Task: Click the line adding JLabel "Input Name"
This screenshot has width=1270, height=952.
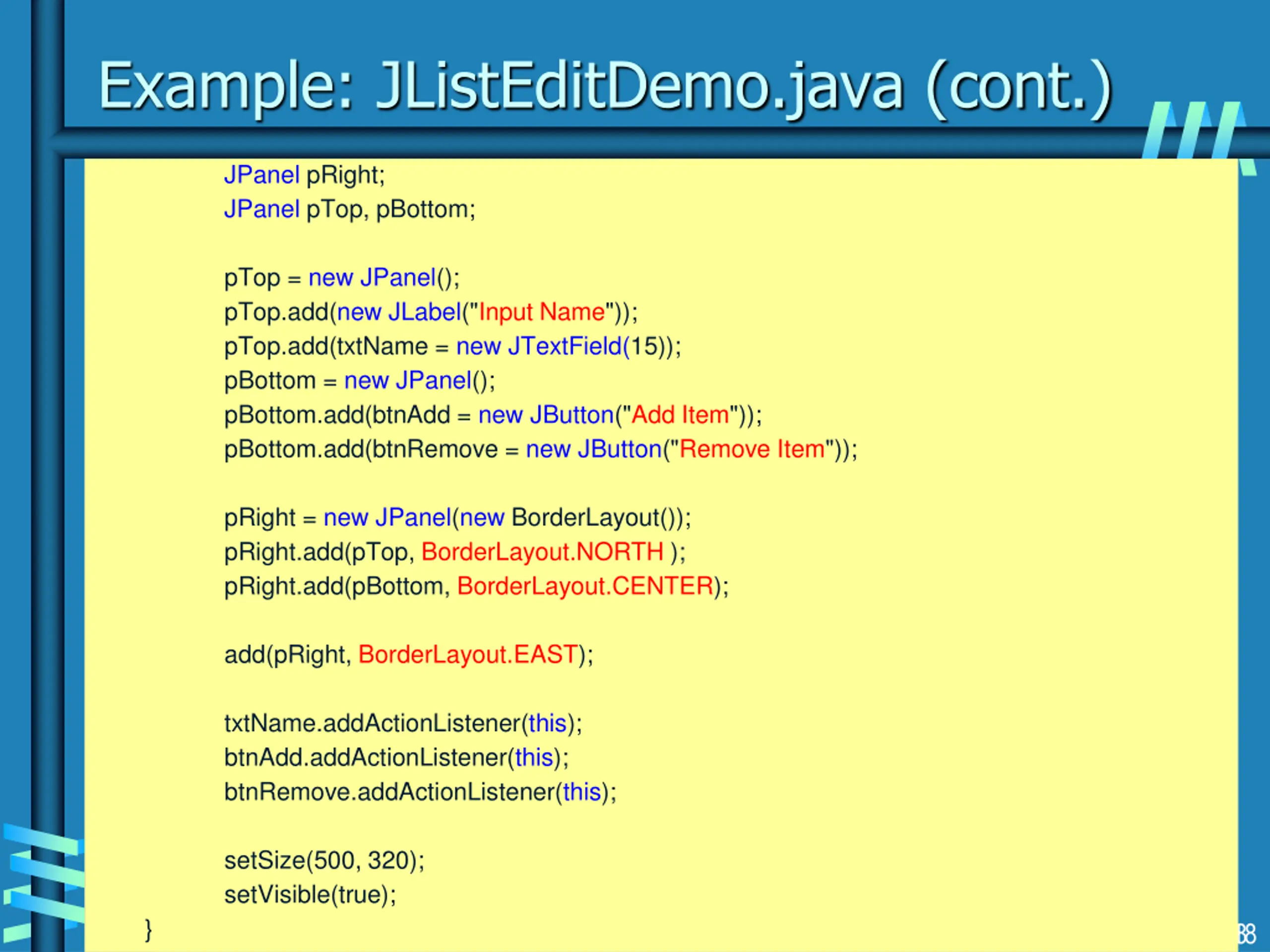Action: 431,313
